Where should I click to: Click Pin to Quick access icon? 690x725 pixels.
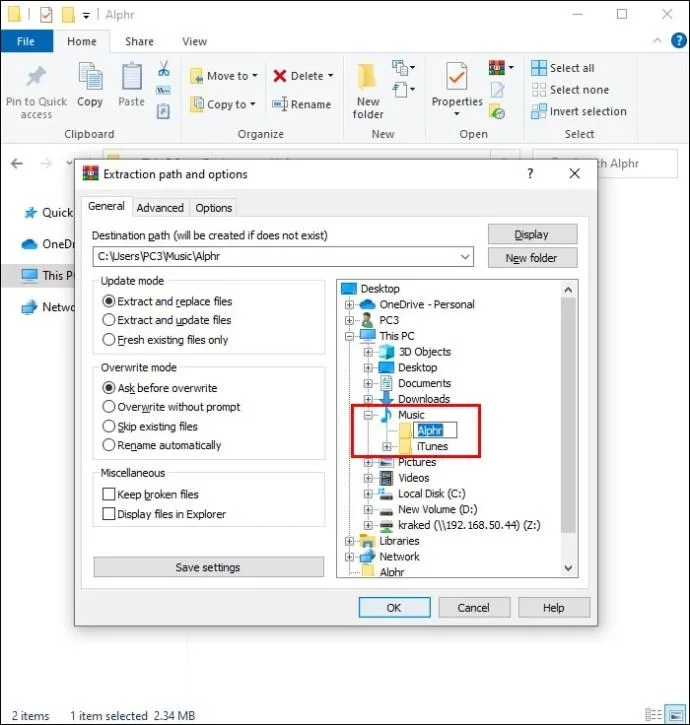[x=36, y=76]
